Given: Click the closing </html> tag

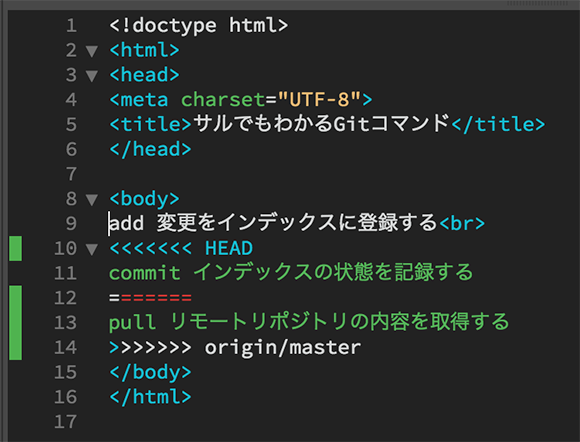Looking at the screenshot, I should click(150, 397).
